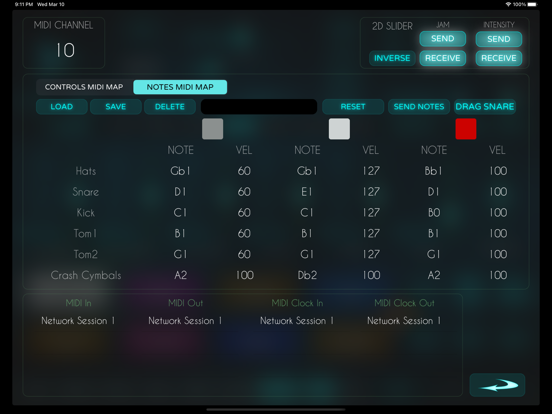The height and width of the screenshot is (414, 552).
Task: Change the MIDI channel value 10
Action: click(x=65, y=50)
